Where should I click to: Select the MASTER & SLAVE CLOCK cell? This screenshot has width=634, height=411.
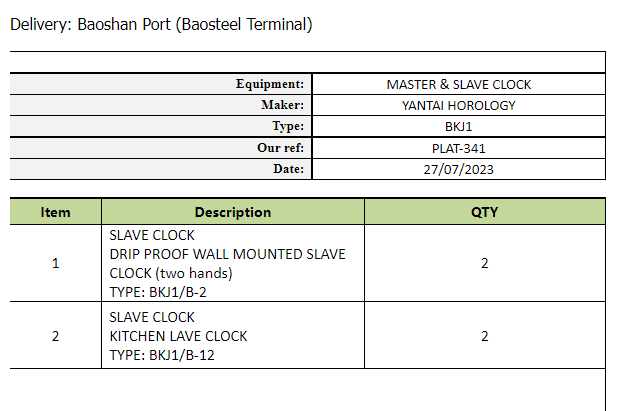[459, 84]
